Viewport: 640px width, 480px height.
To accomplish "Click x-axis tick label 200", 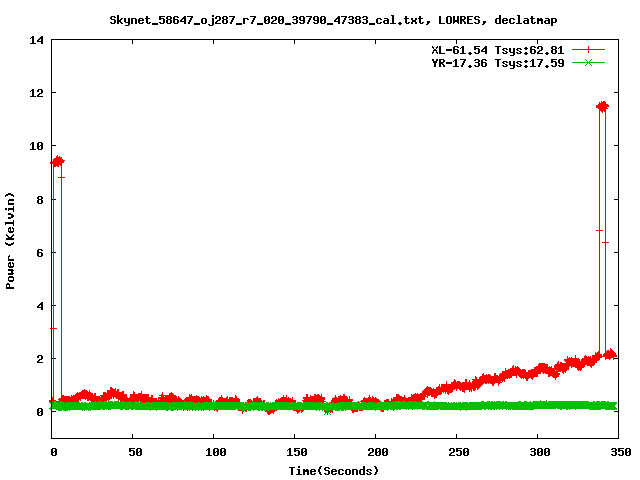I will [378, 452].
